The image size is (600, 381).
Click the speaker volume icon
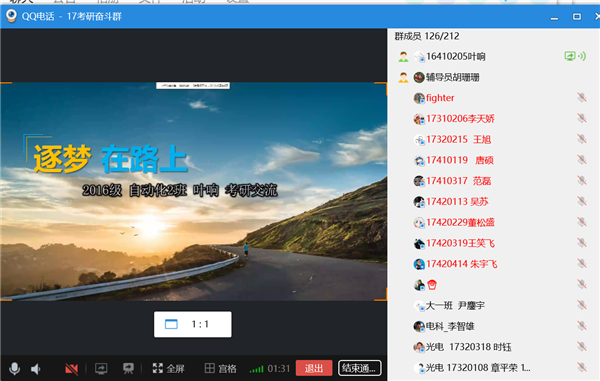tap(35, 369)
